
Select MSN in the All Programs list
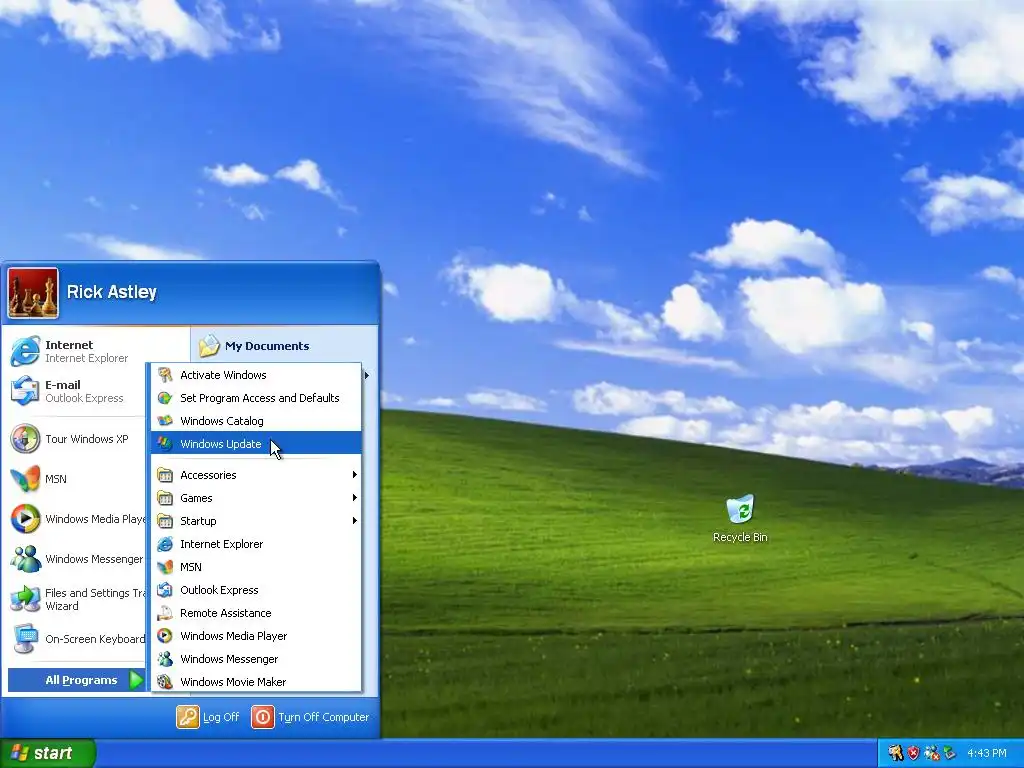[x=256, y=567]
